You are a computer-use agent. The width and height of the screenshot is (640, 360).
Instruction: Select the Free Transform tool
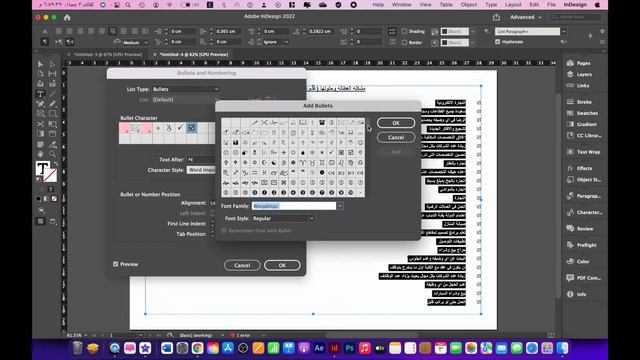[x=53, y=124]
